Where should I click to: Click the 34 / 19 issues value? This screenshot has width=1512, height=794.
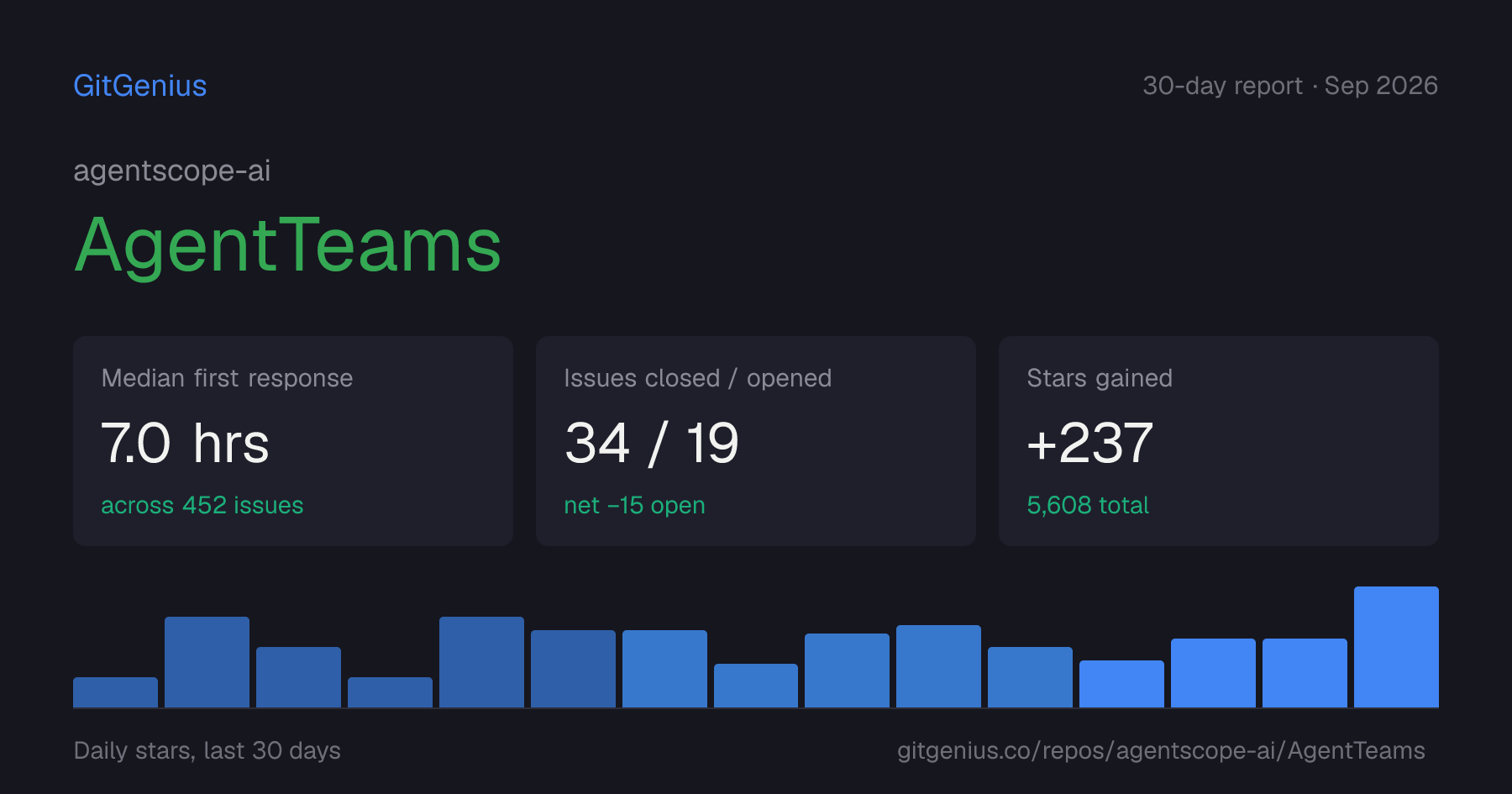point(652,443)
